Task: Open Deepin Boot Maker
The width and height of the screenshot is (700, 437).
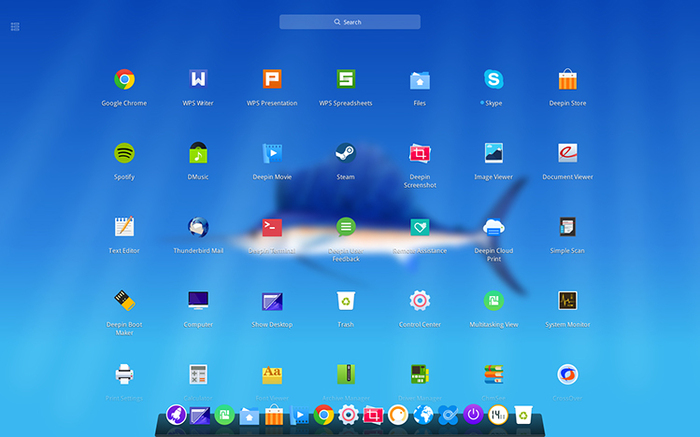Action: point(124,300)
